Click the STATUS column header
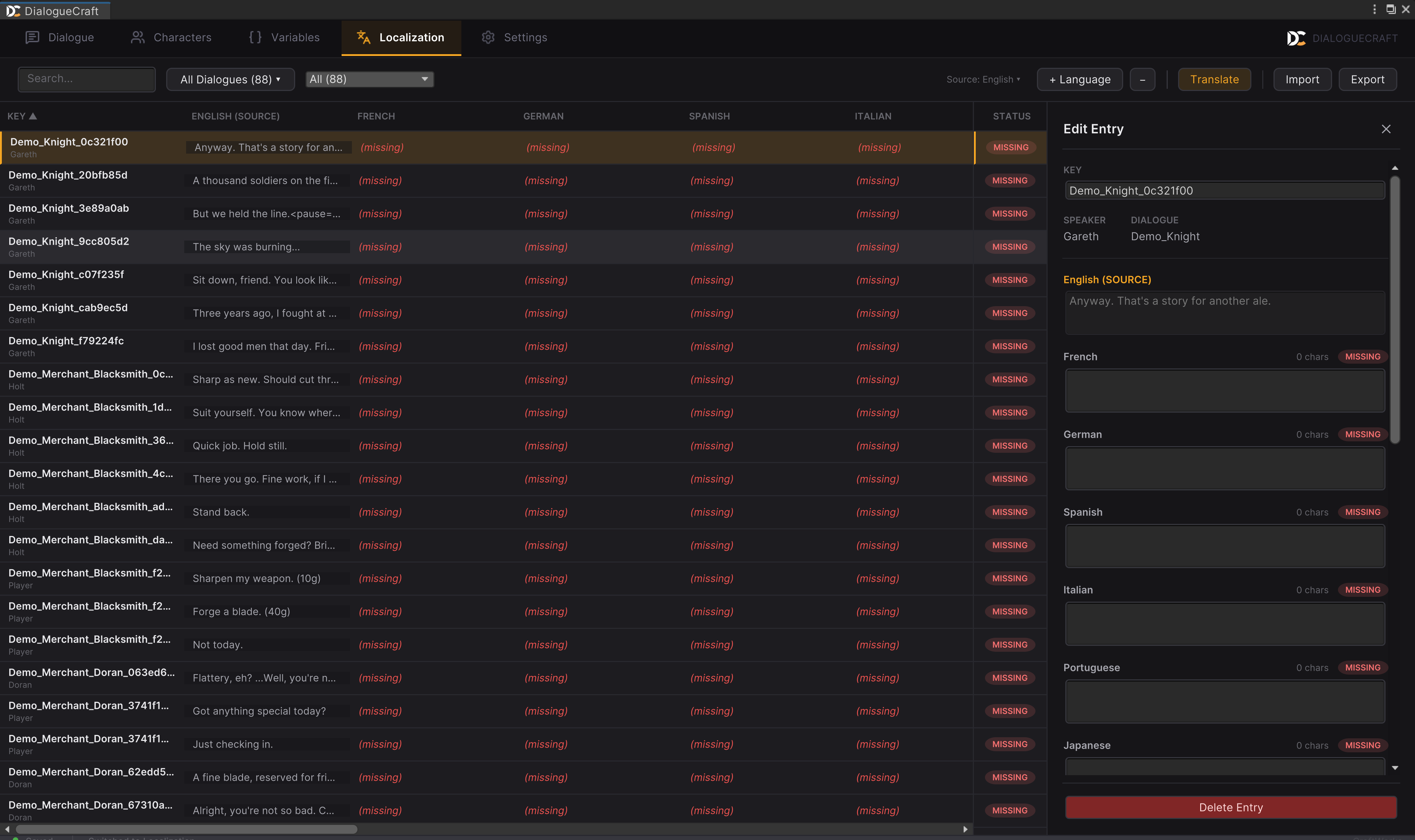 [1012, 116]
